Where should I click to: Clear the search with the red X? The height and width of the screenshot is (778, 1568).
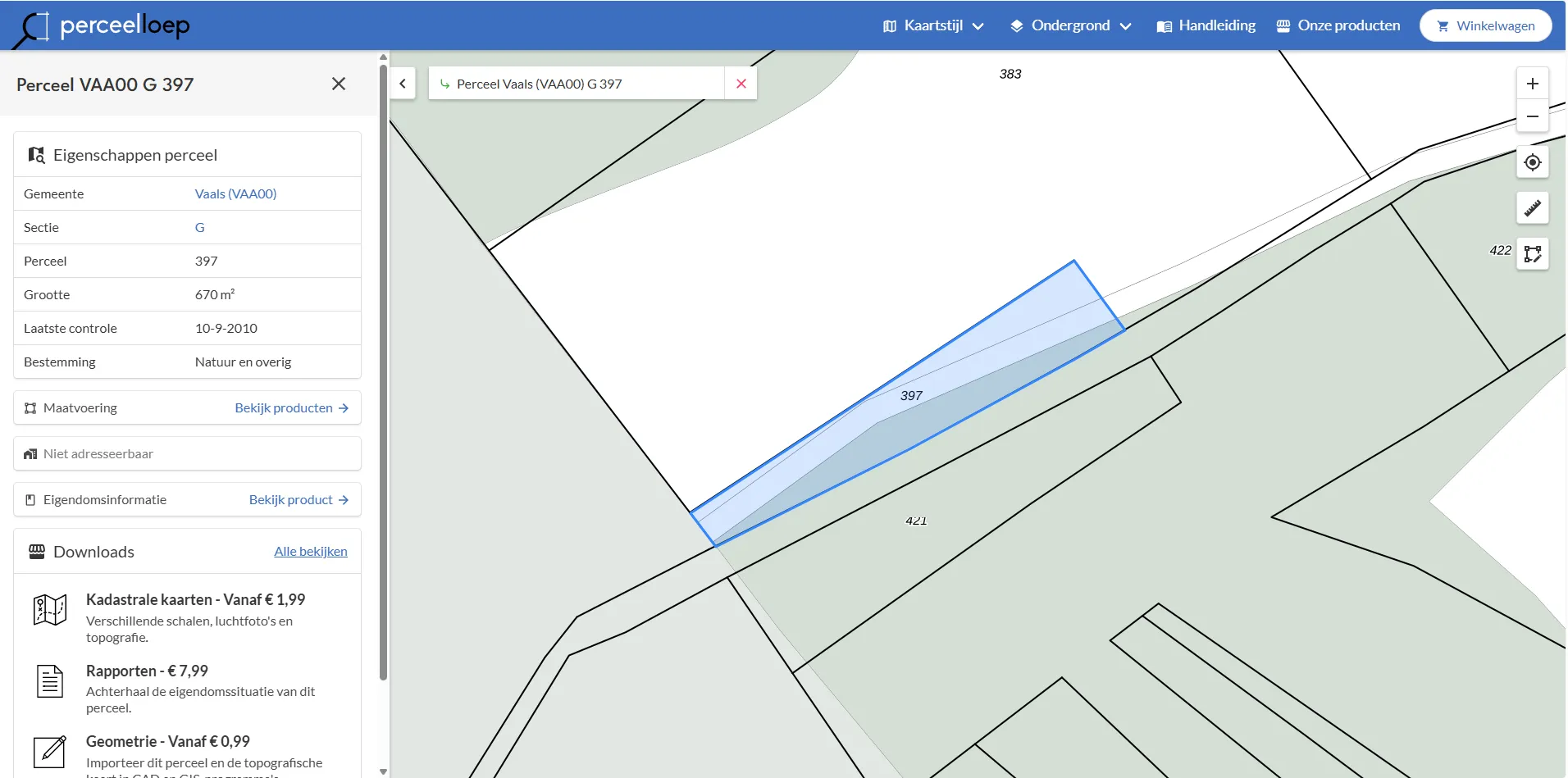pos(741,84)
